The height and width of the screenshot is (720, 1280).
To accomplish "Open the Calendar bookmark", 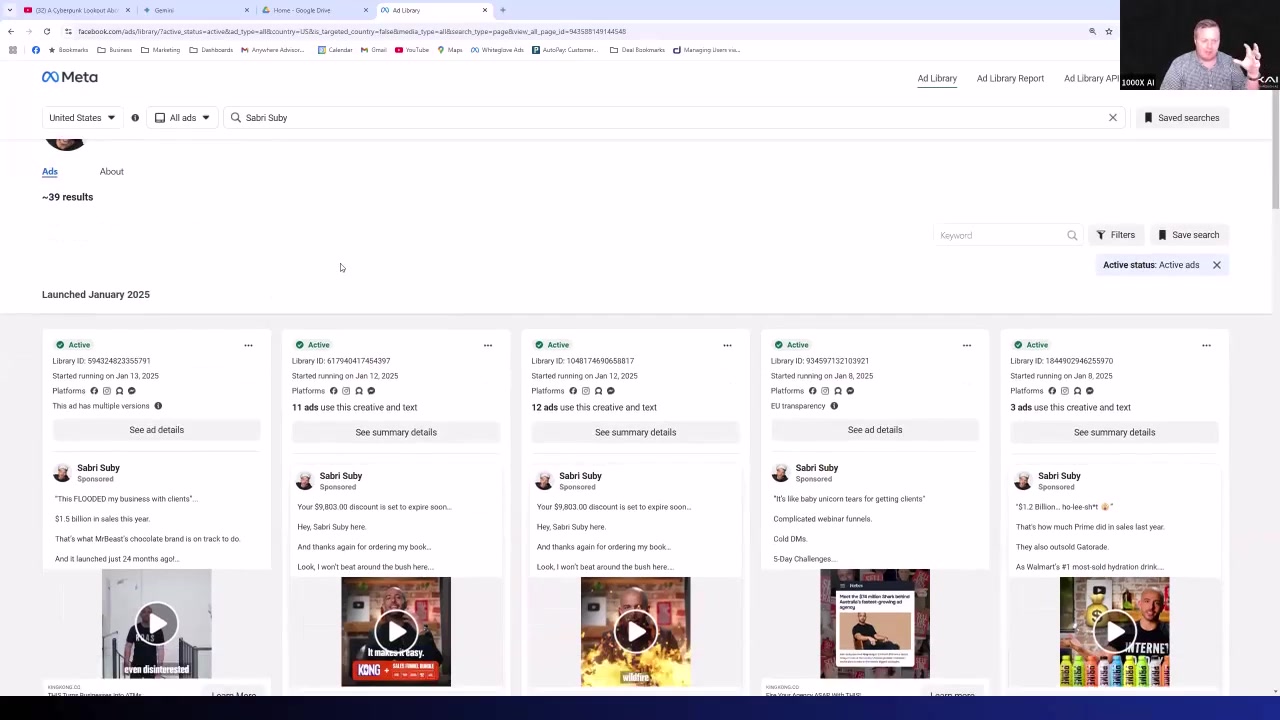I will (x=335, y=50).
